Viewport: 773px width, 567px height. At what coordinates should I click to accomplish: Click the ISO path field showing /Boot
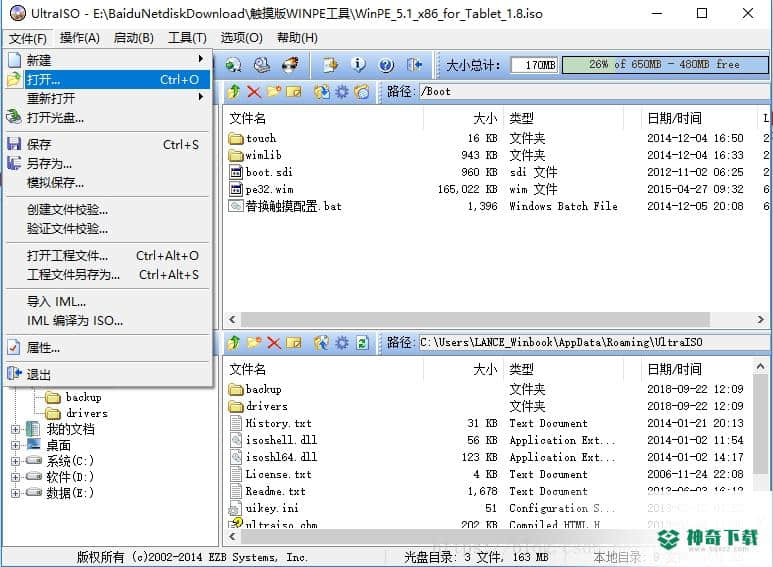594,92
